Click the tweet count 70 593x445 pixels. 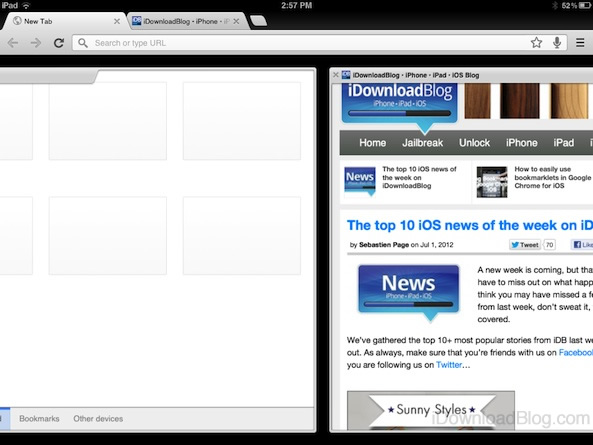(550, 245)
